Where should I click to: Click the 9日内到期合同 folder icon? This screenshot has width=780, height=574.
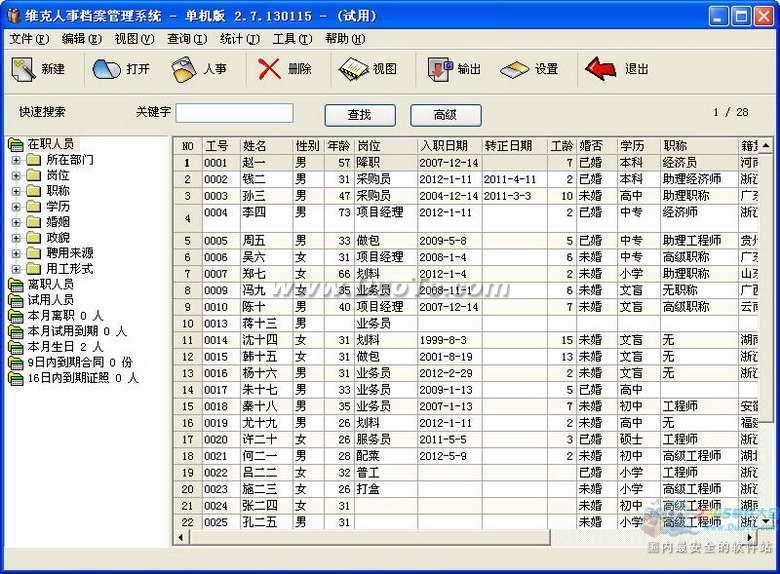16,363
